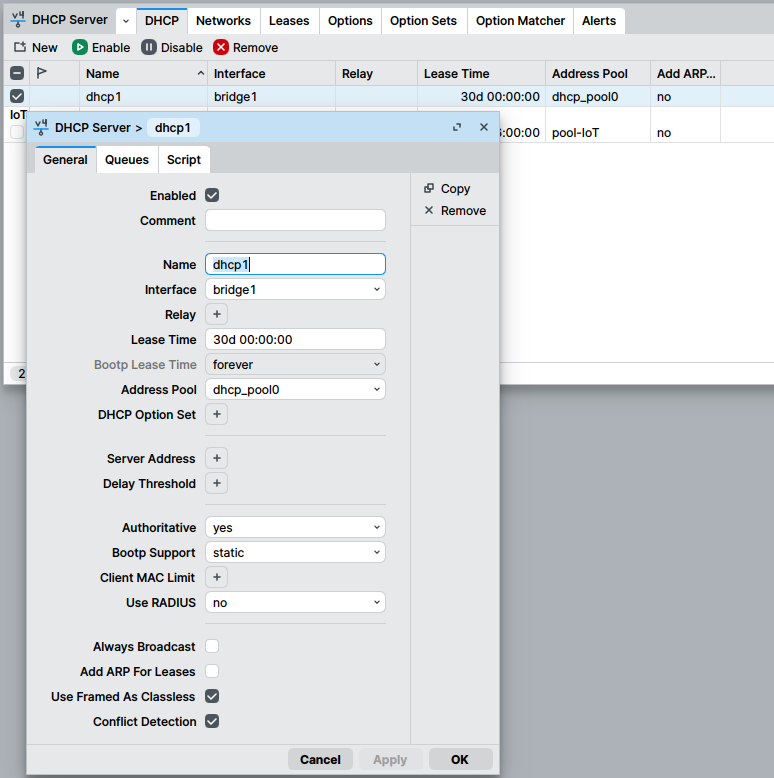774x778 pixels.
Task: Uncheck Conflict Detection checkbox
Action: [212, 721]
